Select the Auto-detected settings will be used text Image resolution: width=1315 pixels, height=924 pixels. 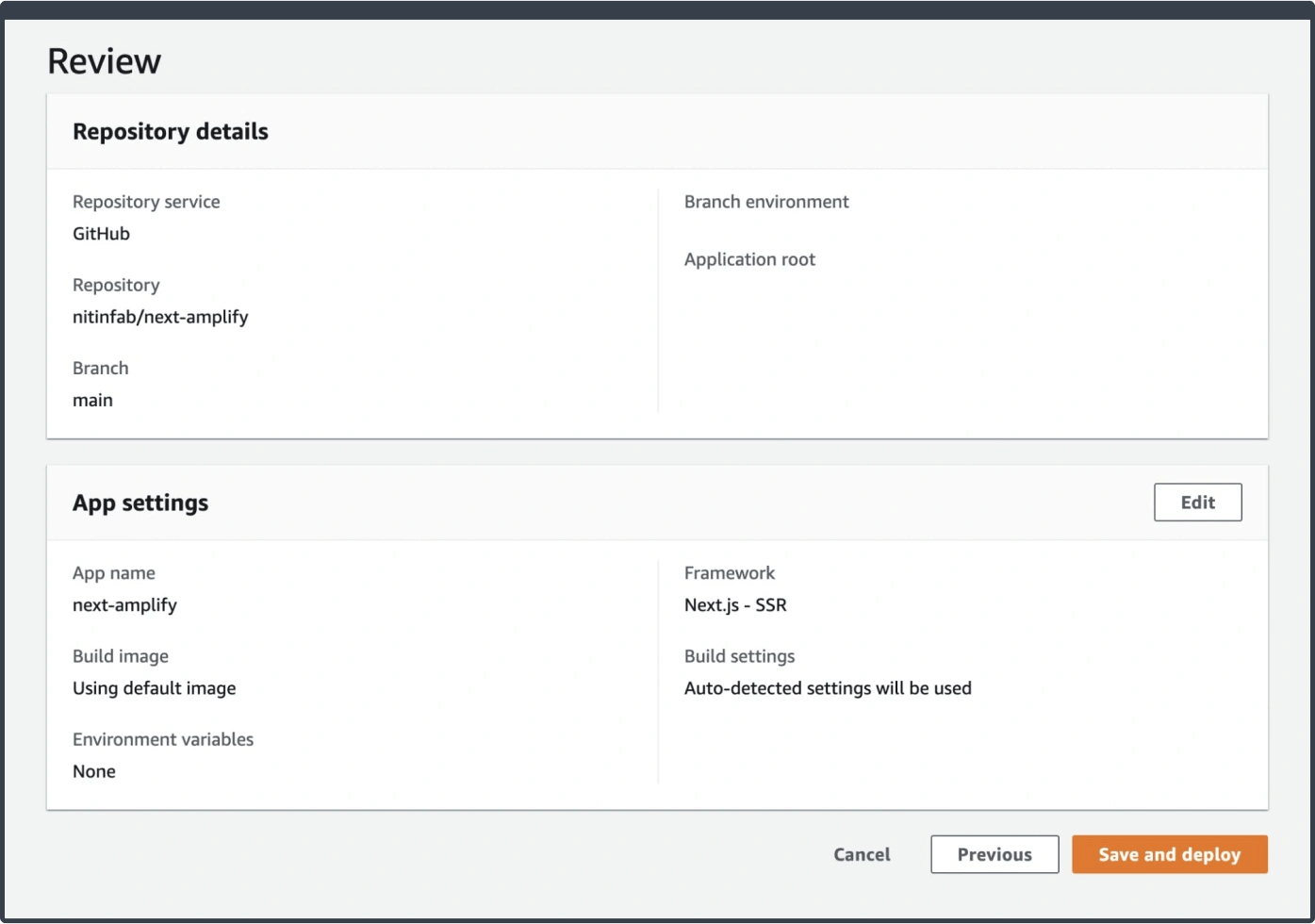pos(828,688)
